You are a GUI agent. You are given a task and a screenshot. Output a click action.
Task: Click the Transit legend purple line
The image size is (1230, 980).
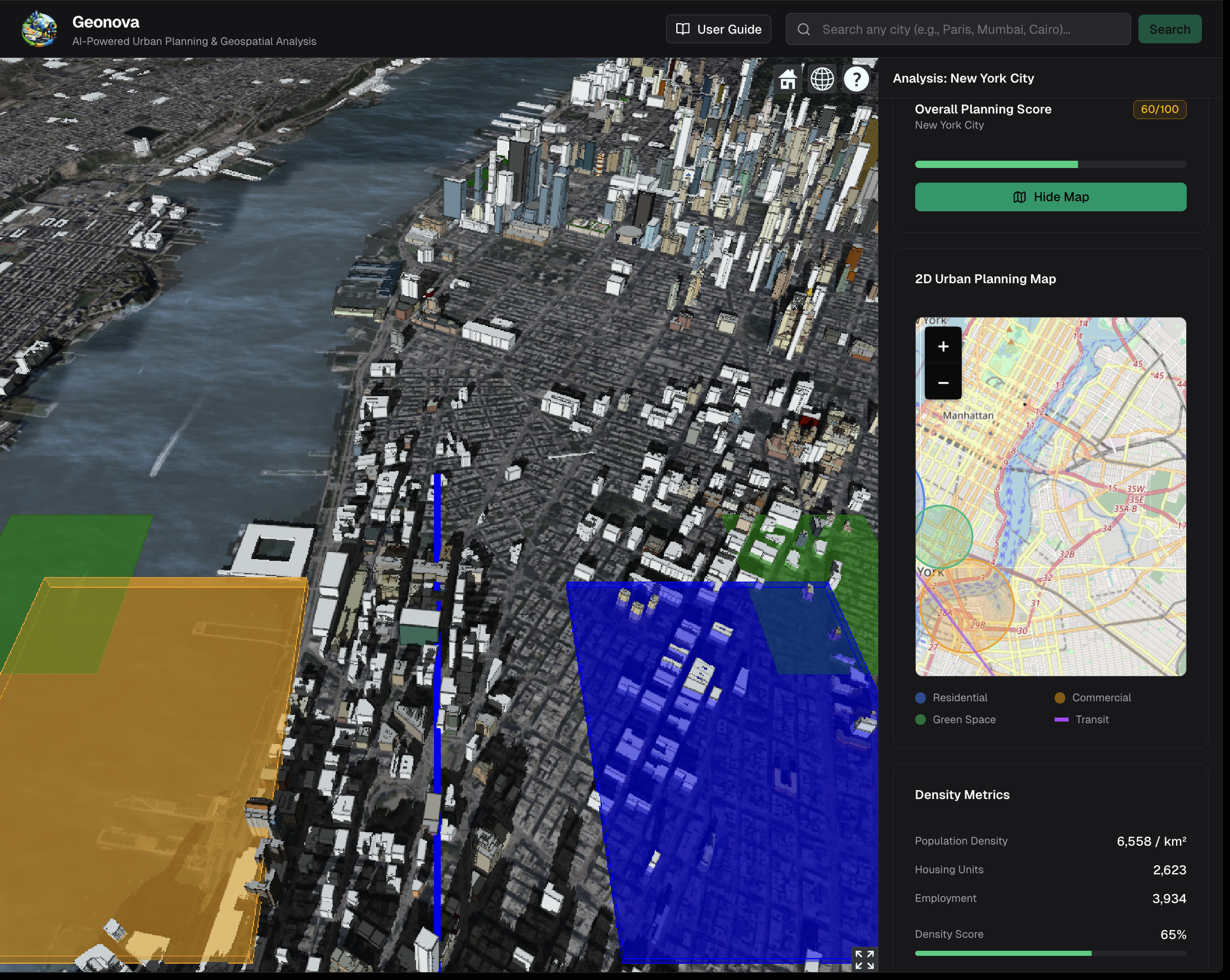pyautogui.click(x=1061, y=719)
